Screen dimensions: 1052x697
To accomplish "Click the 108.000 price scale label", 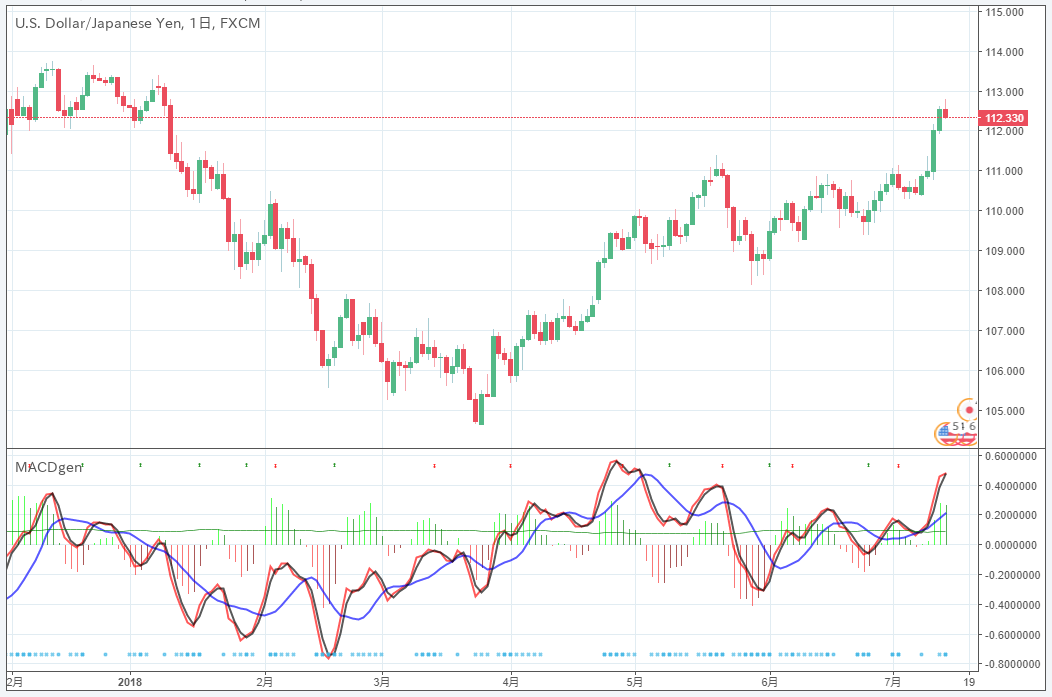I will pos(1004,291).
